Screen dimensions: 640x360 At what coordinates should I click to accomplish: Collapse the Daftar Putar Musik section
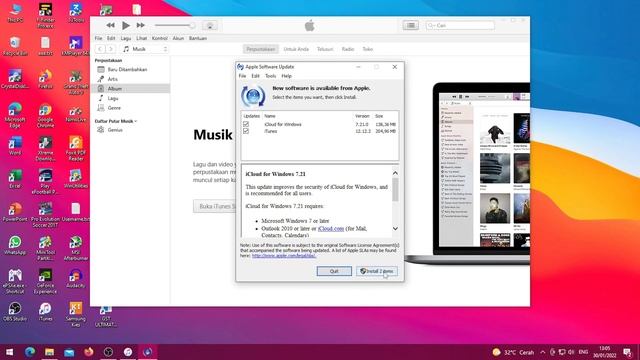coord(116,121)
